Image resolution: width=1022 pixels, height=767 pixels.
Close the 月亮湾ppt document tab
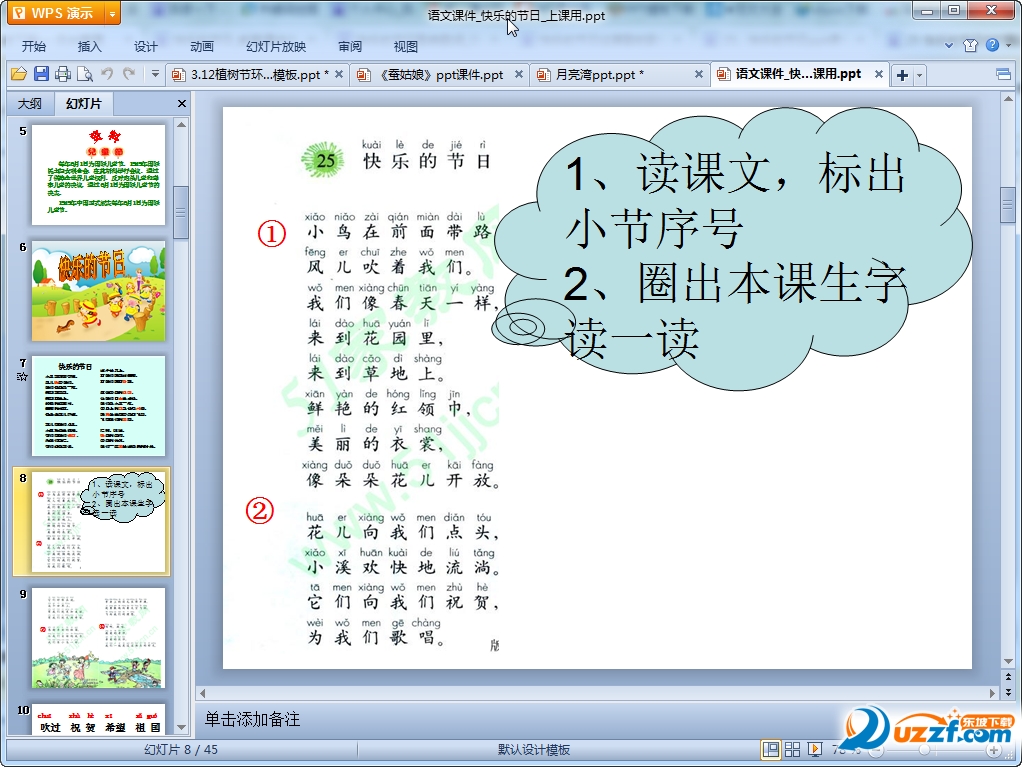699,74
